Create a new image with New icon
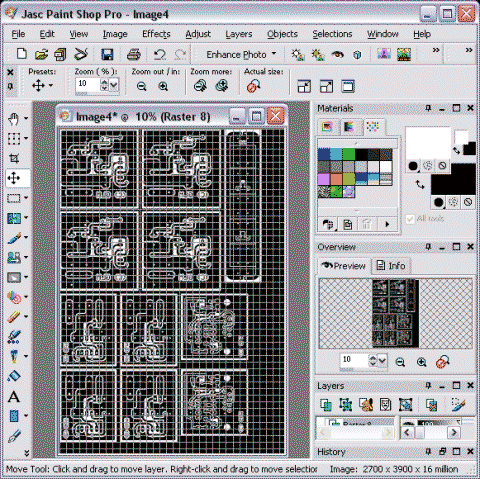The image size is (480, 479). (x=22, y=54)
